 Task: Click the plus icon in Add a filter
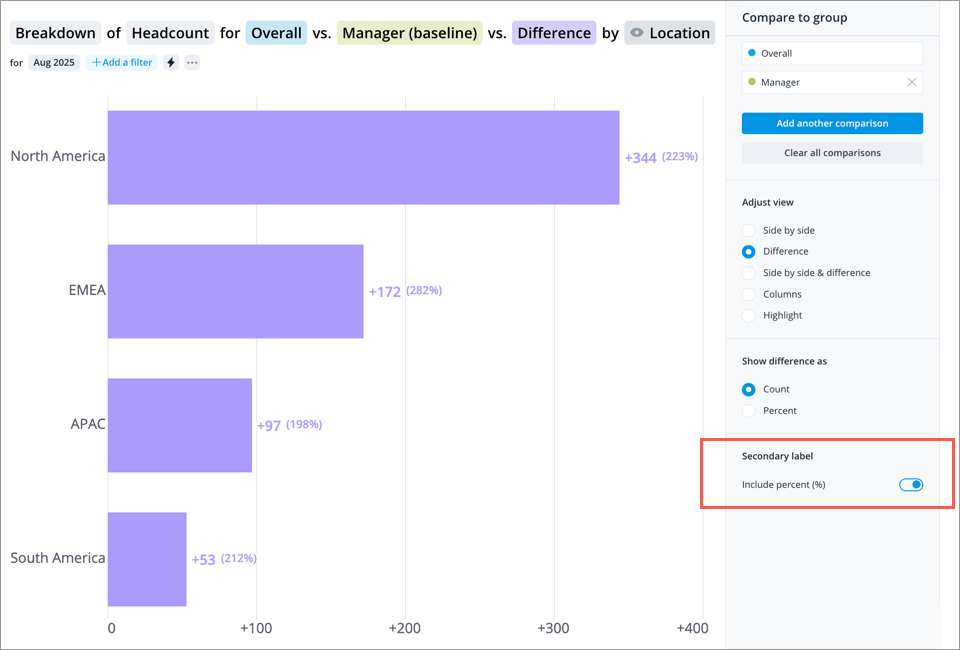click(96, 62)
